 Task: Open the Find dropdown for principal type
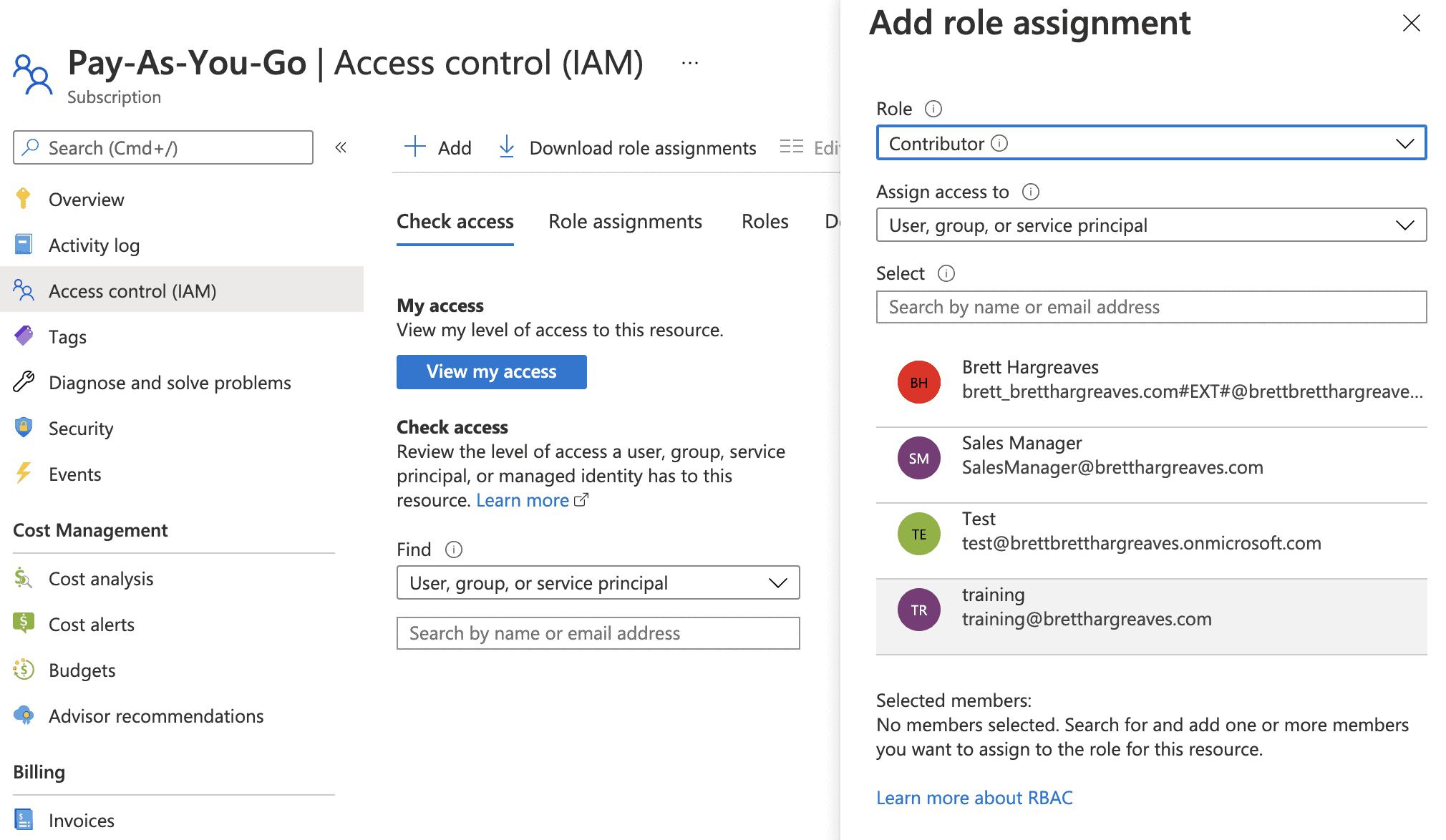click(x=598, y=583)
